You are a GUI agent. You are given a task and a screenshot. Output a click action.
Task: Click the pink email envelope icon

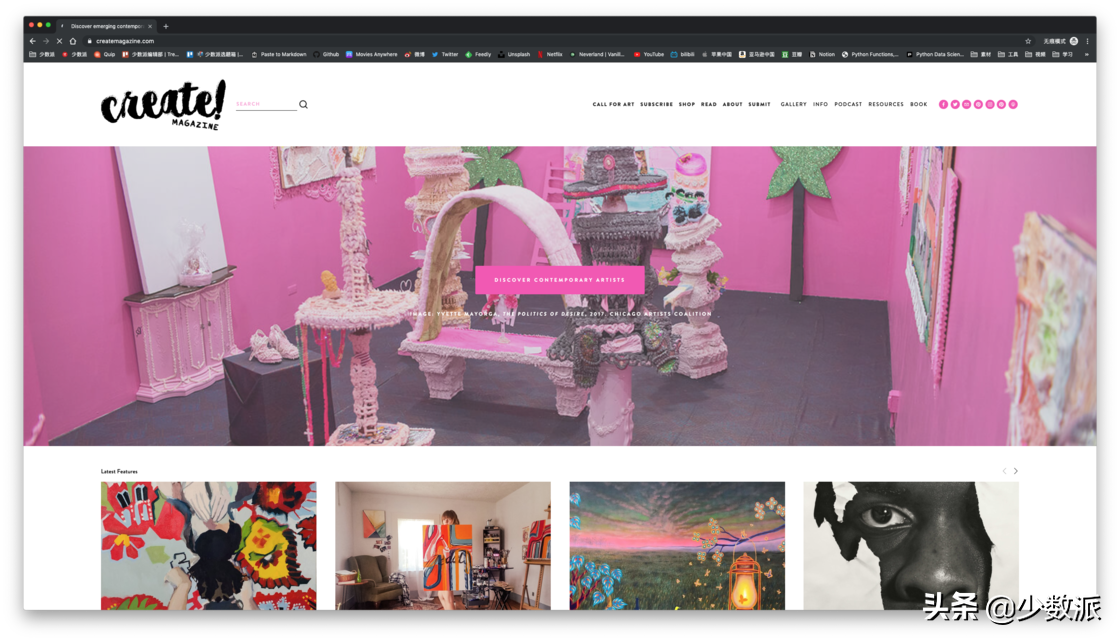click(x=966, y=104)
